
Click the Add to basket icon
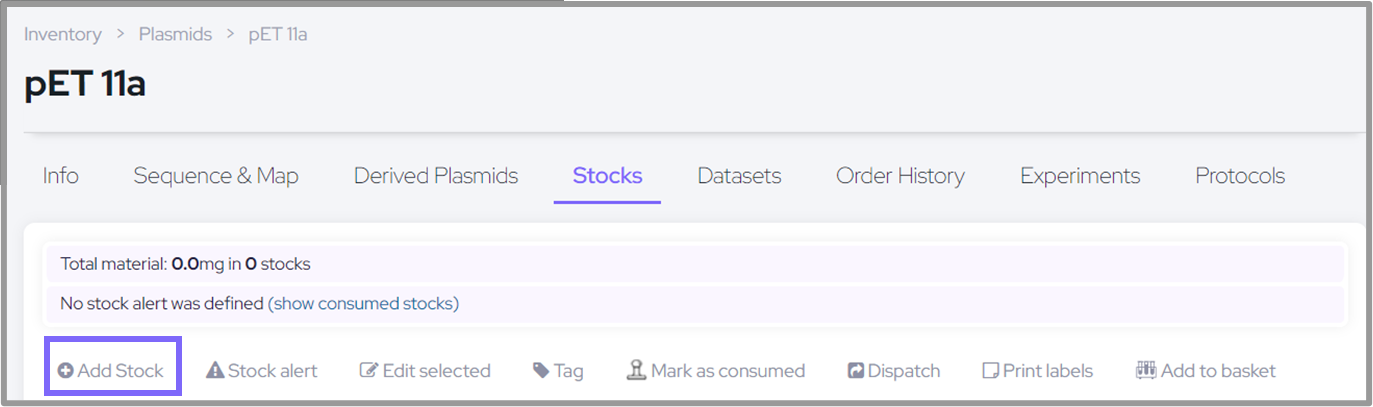1146,371
